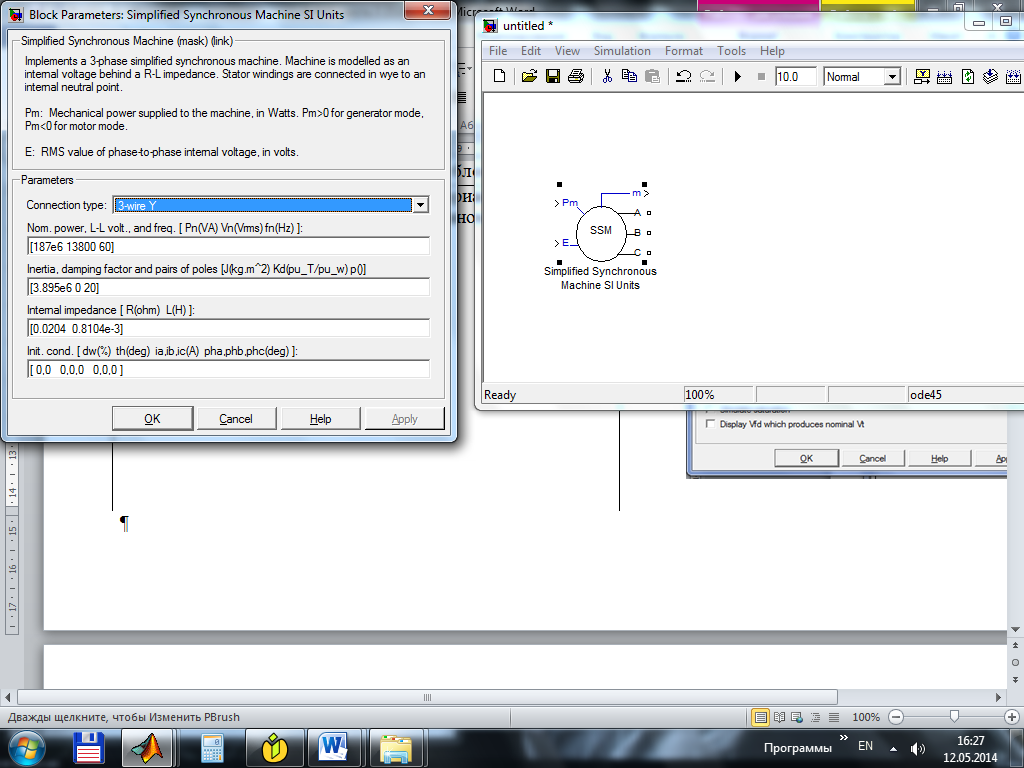Stop the simulation with the square button
The height and width of the screenshot is (768, 1024).
coord(761,76)
